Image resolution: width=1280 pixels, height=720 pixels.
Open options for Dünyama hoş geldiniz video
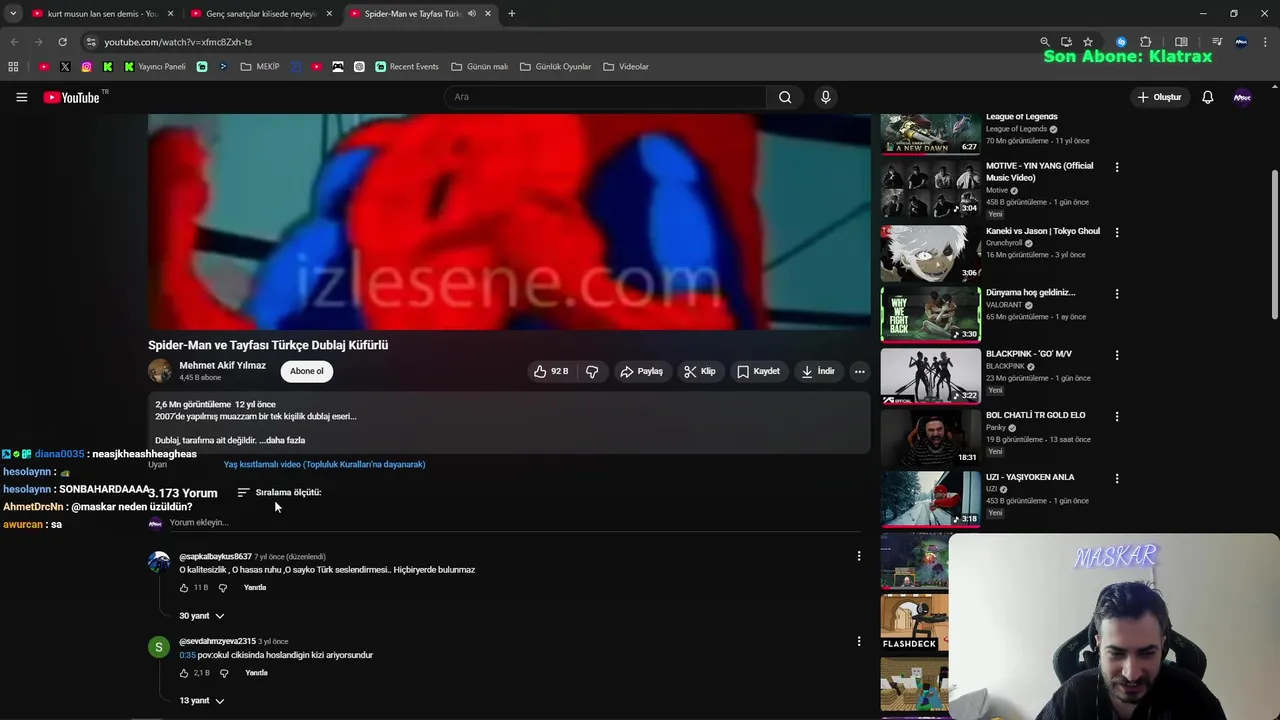pyautogui.click(x=1117, y=294)
